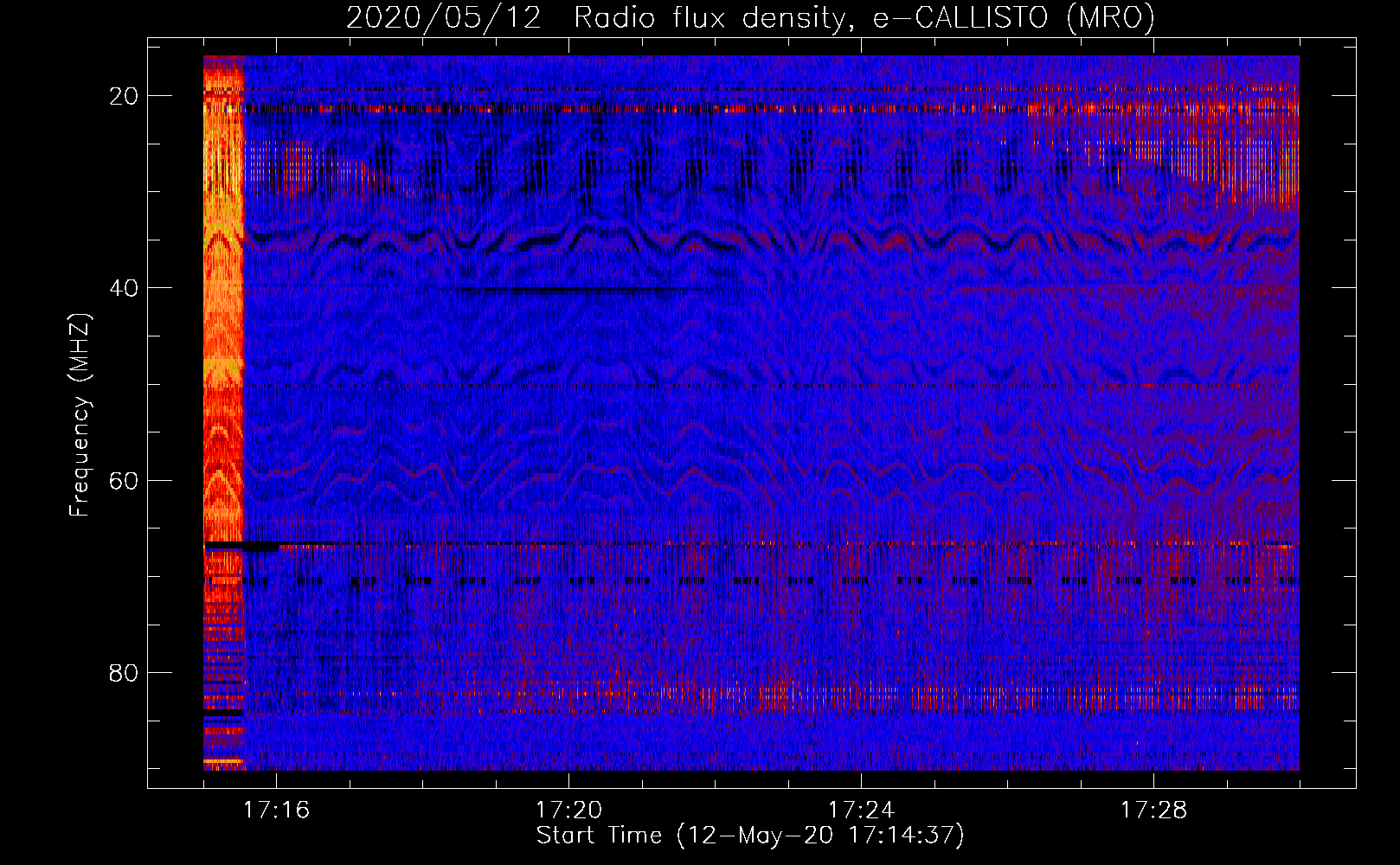Click the 17:24 time tick label
Viewport: 1400px width, 865px height.
[x=861, y=811]
